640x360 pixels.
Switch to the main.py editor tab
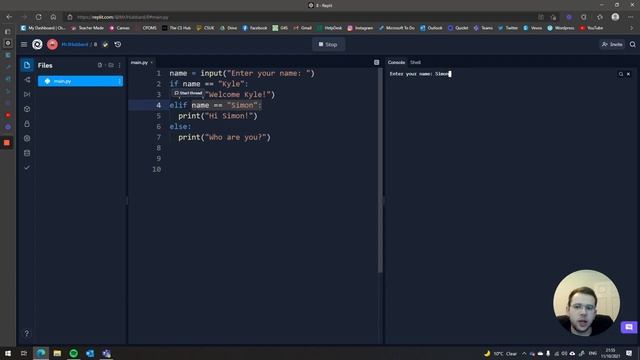141,62
